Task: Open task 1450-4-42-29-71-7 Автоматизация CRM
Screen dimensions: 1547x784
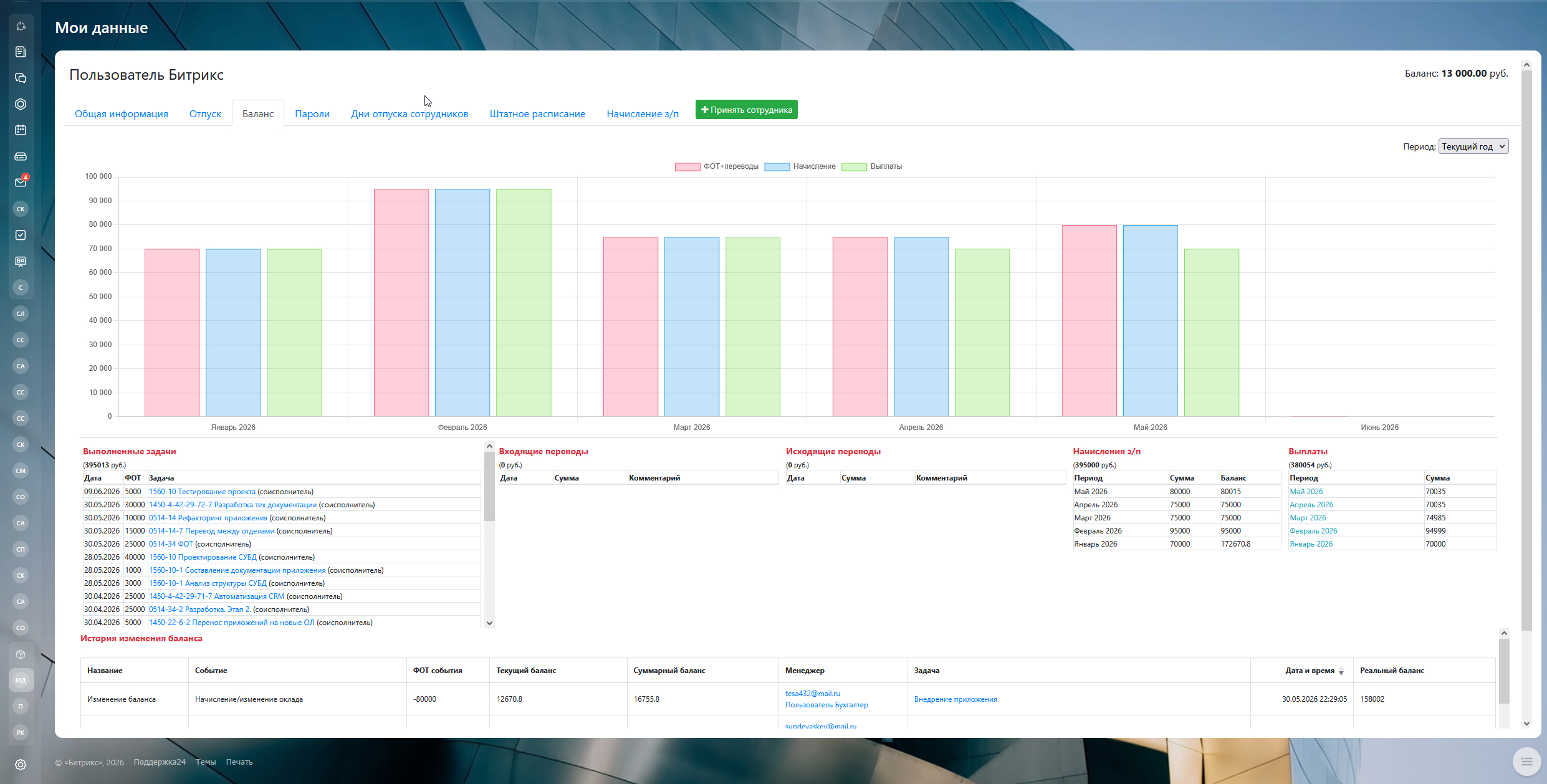Action: coord(216,596)
